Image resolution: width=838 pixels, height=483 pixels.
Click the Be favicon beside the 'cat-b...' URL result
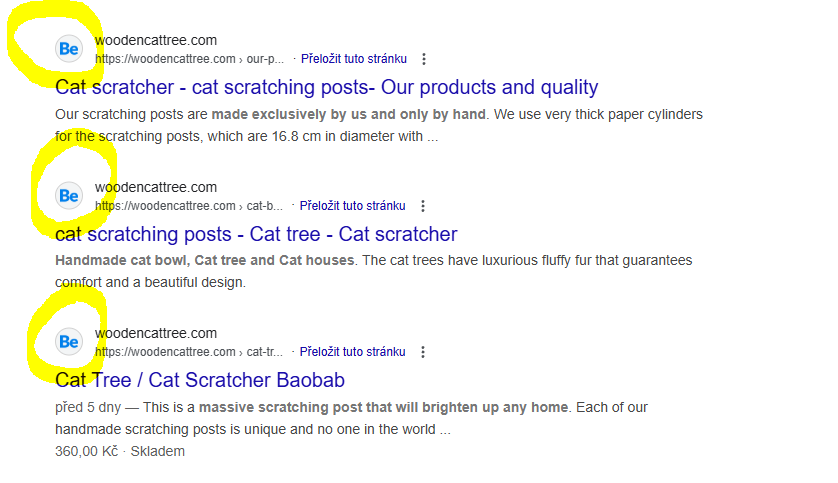pos(69,196)
